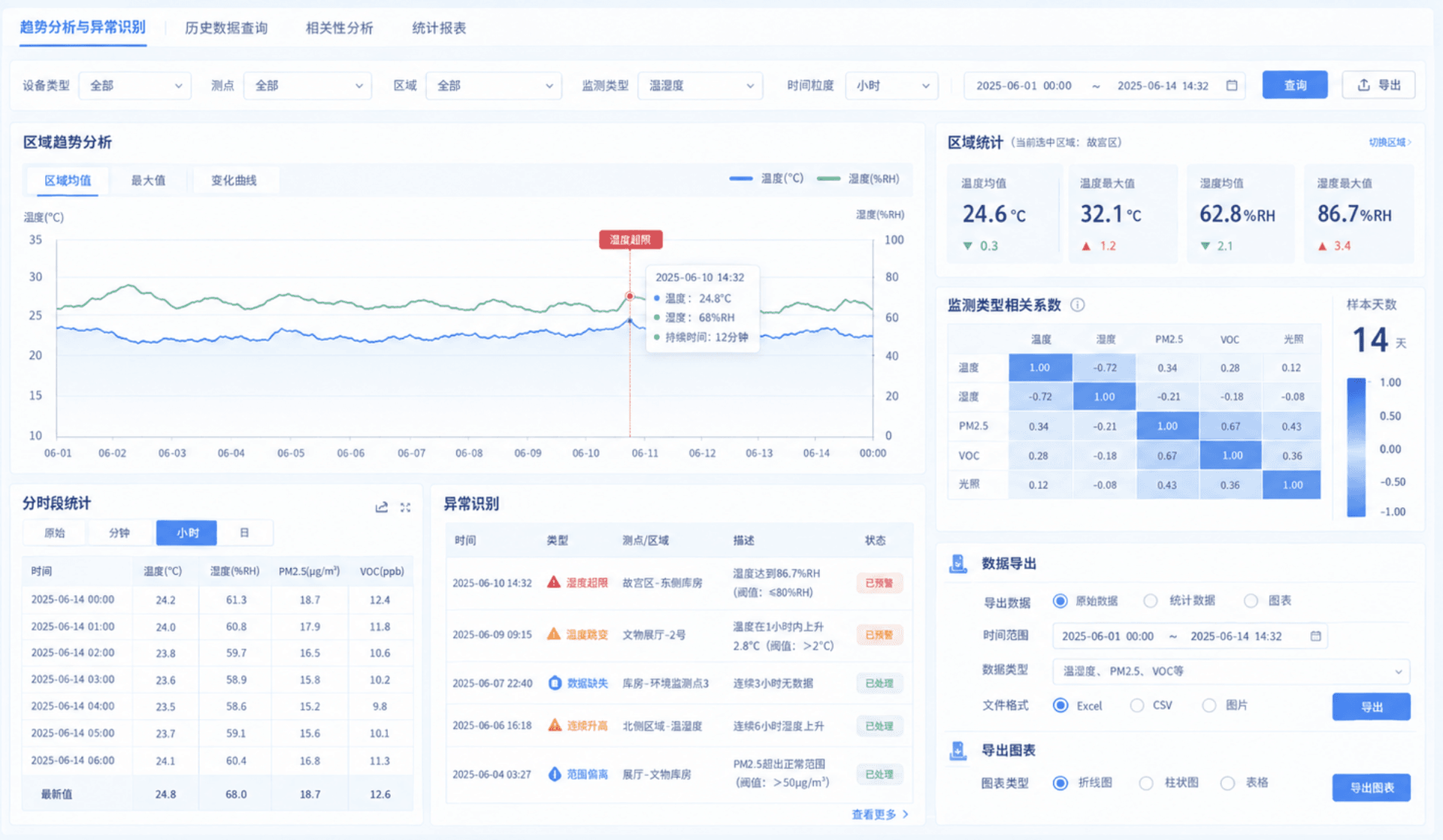Image resolution: width=1443 pixels, height=840 pixels.
Task: Click the blue 查询 button
Action: click(1295, 85)
